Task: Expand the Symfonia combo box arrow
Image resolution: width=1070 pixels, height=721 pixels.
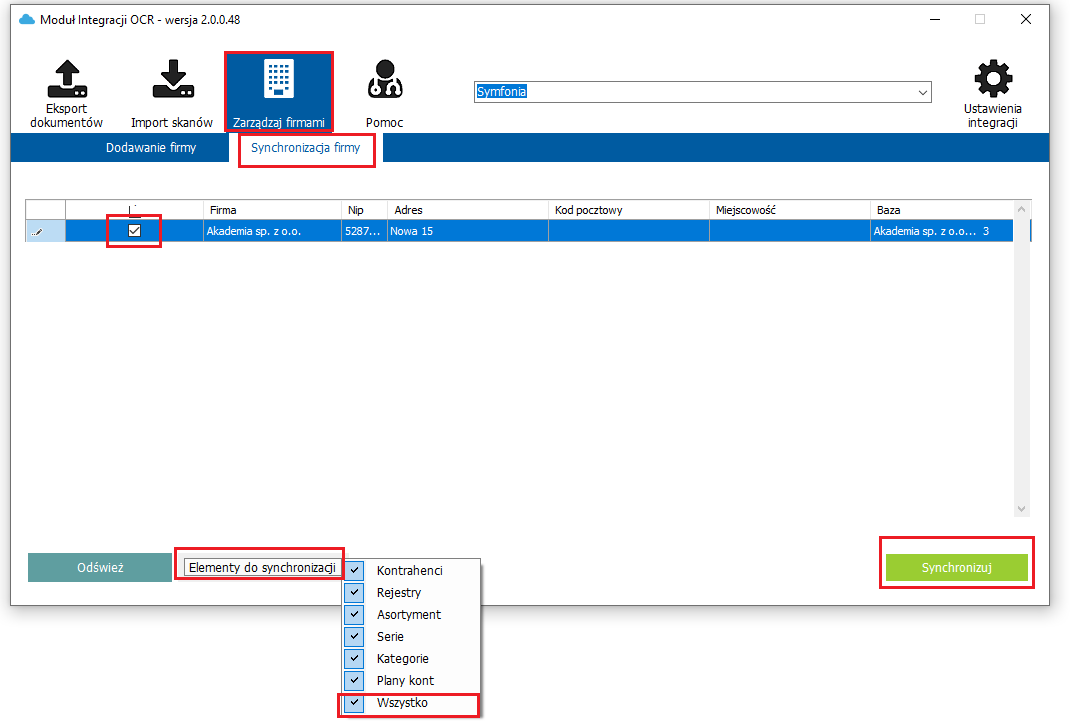Action: [923, 92]
